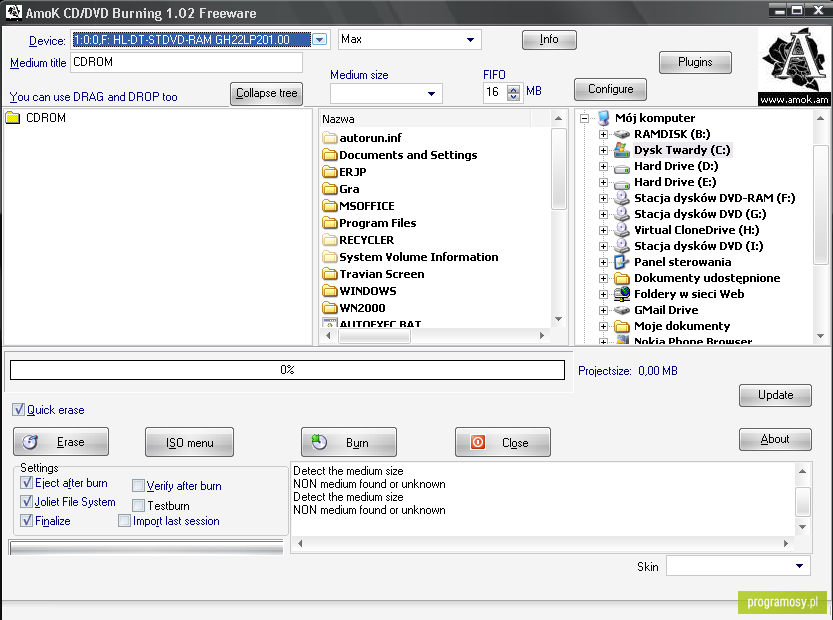833x620 pixels.
Task: Click the Moje dokumenty folder icon
Action: pos(622,326)
